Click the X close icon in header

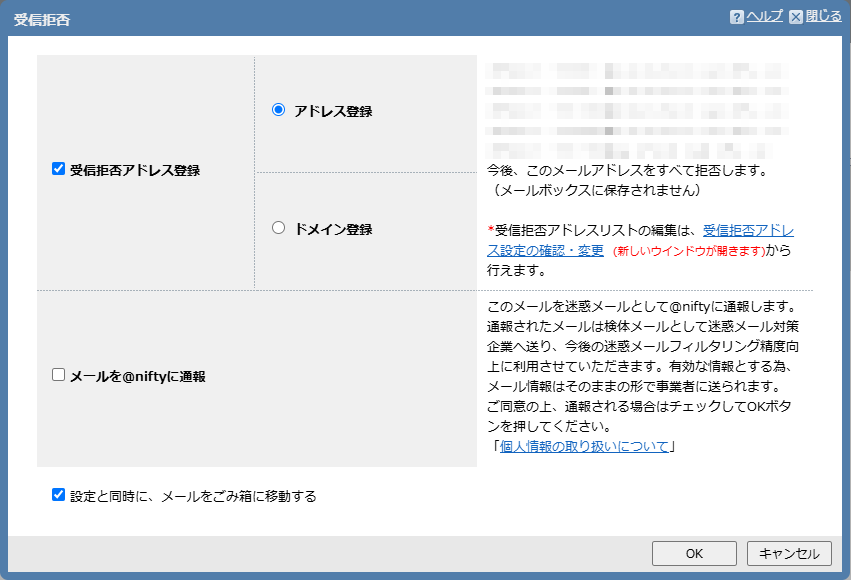[796, 17]
